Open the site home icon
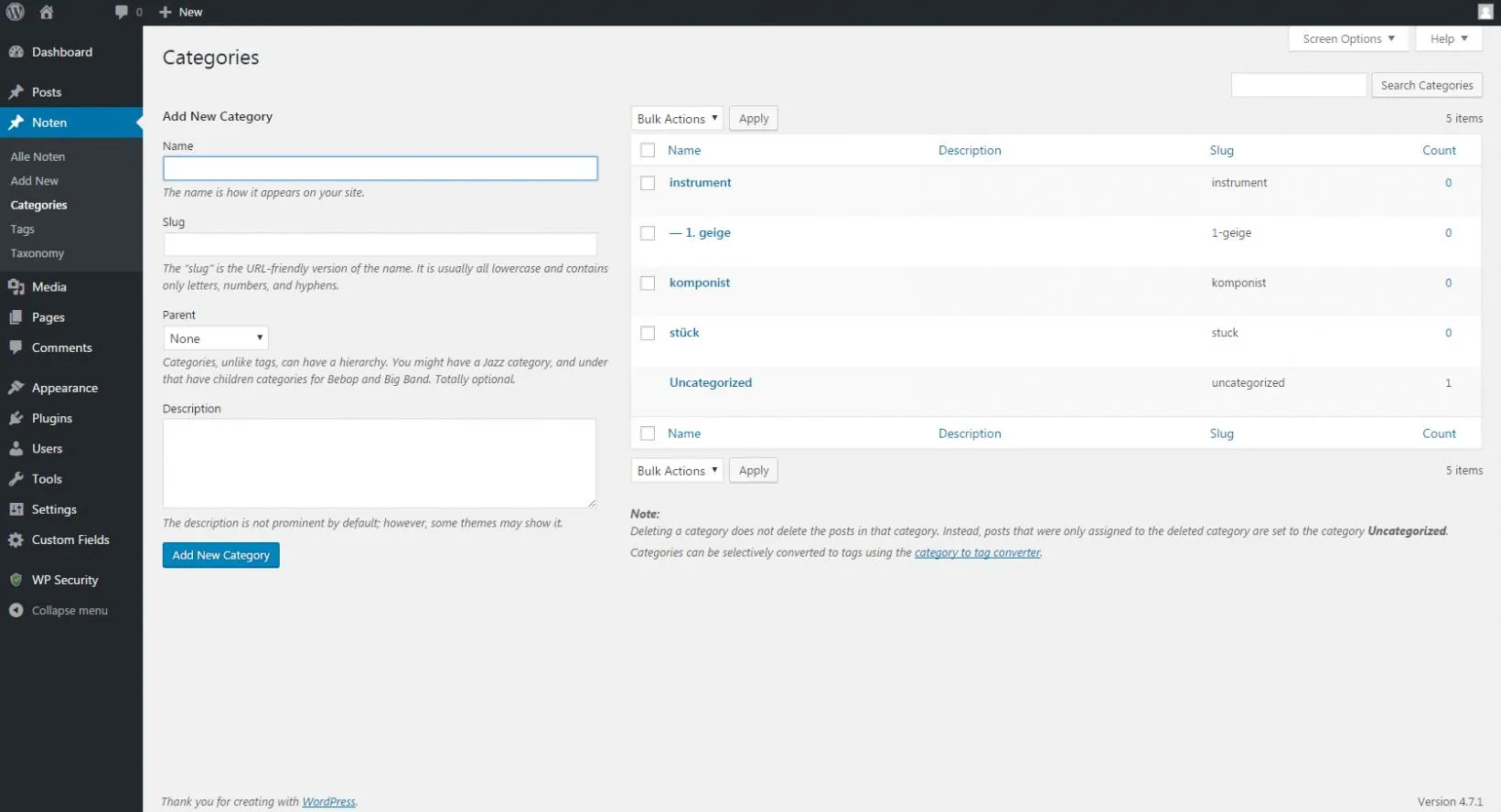Screen dimensions: 1501x812 tap(47, 12)
